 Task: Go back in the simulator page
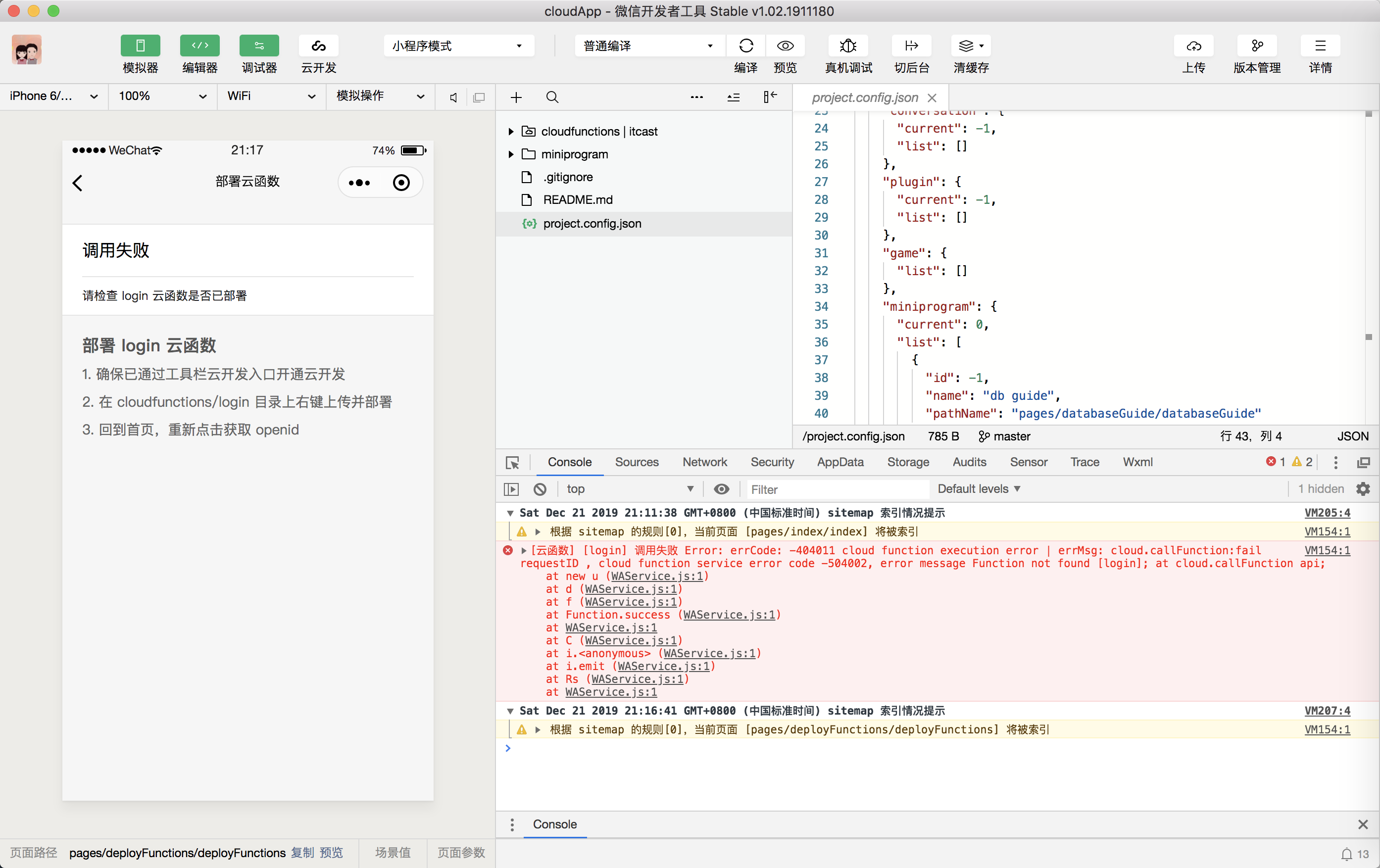coord(78,183)
